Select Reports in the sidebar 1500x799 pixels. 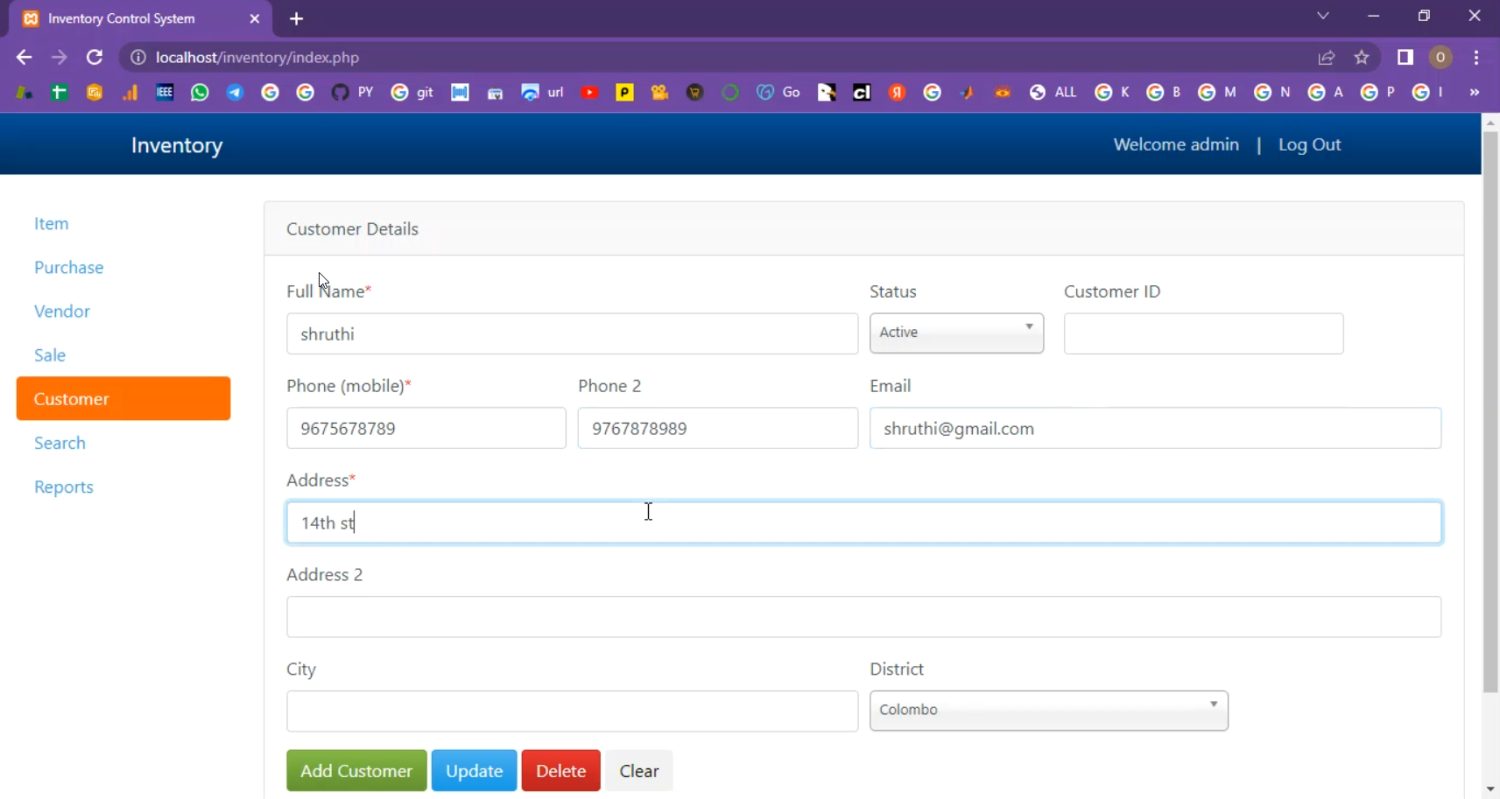[x=64, y=487]
